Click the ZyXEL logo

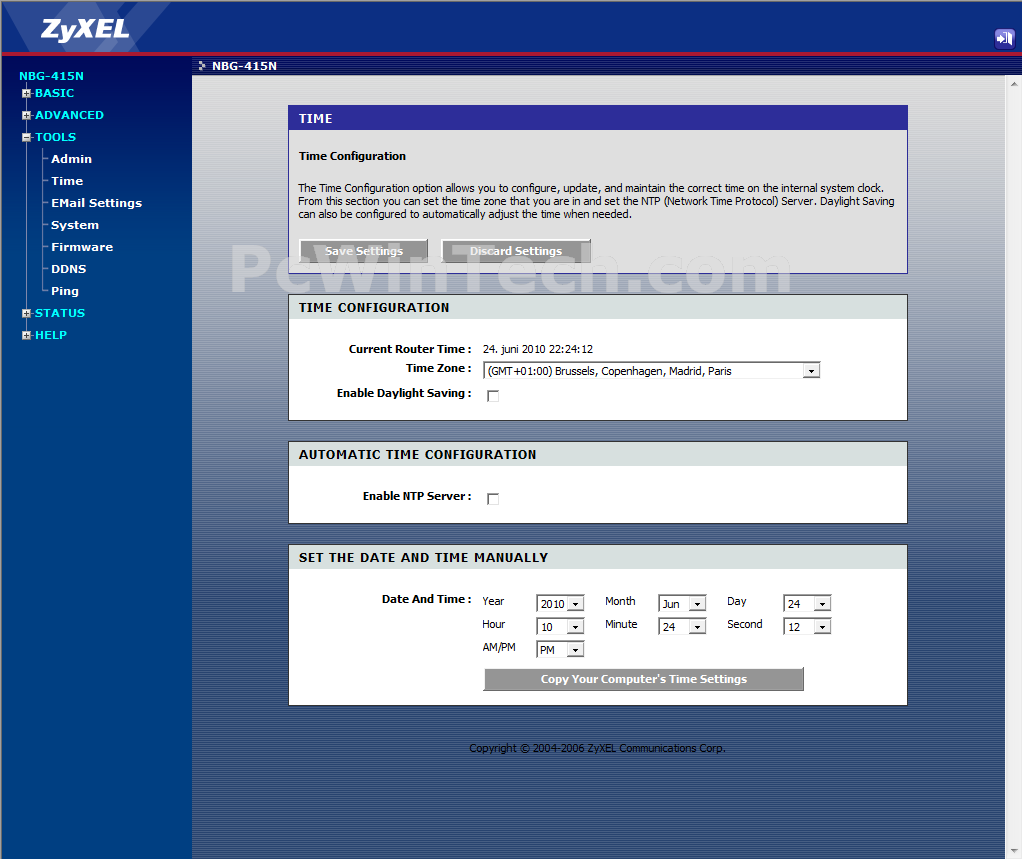[x=85, y=29]
